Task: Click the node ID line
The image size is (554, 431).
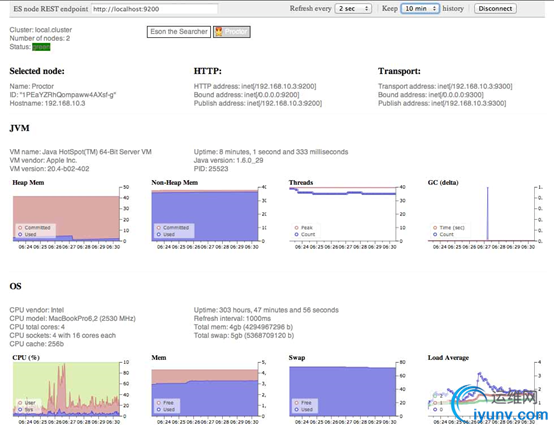Action: (63, 95)
